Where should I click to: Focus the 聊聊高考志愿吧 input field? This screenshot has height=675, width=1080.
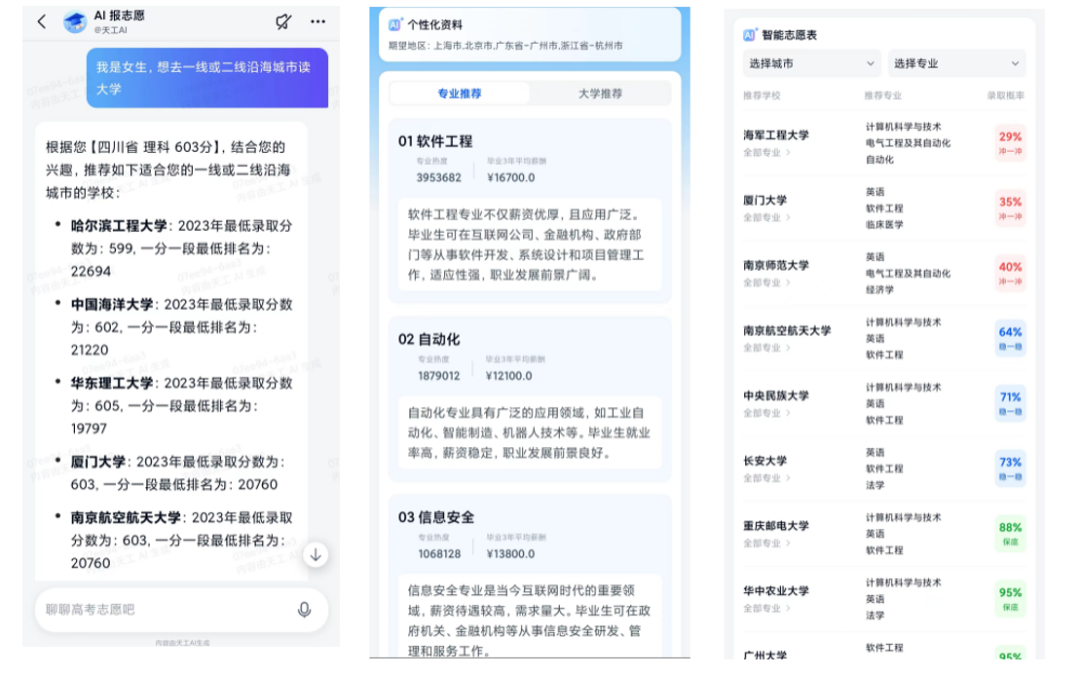tap(181, 610)
